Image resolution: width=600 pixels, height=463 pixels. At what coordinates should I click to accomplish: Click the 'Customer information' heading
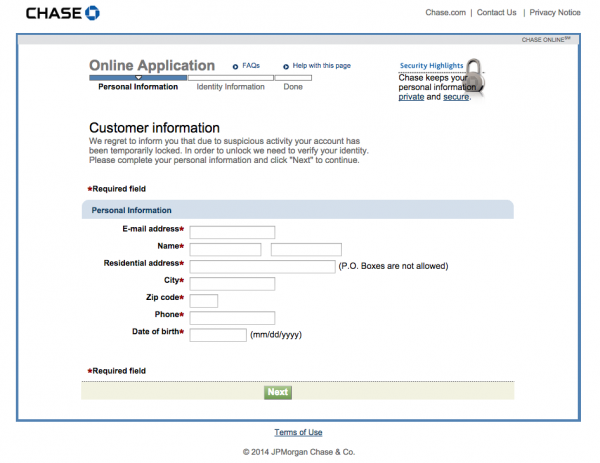point(154,128)
